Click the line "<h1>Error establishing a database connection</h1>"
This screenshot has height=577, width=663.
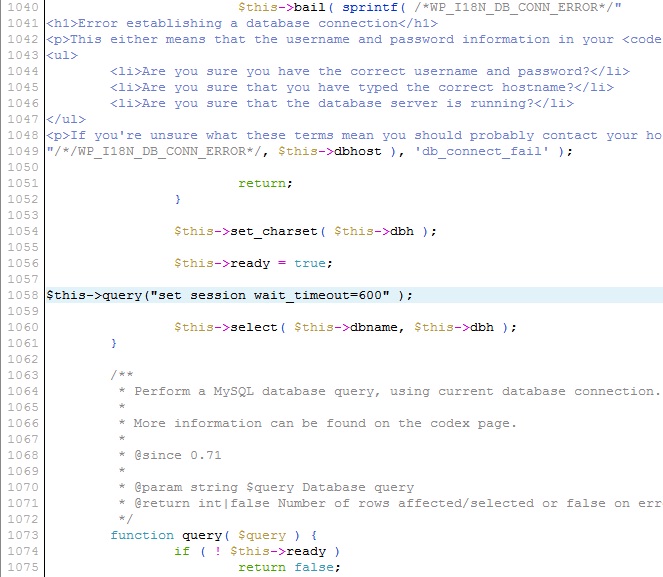tap(242, 23)
